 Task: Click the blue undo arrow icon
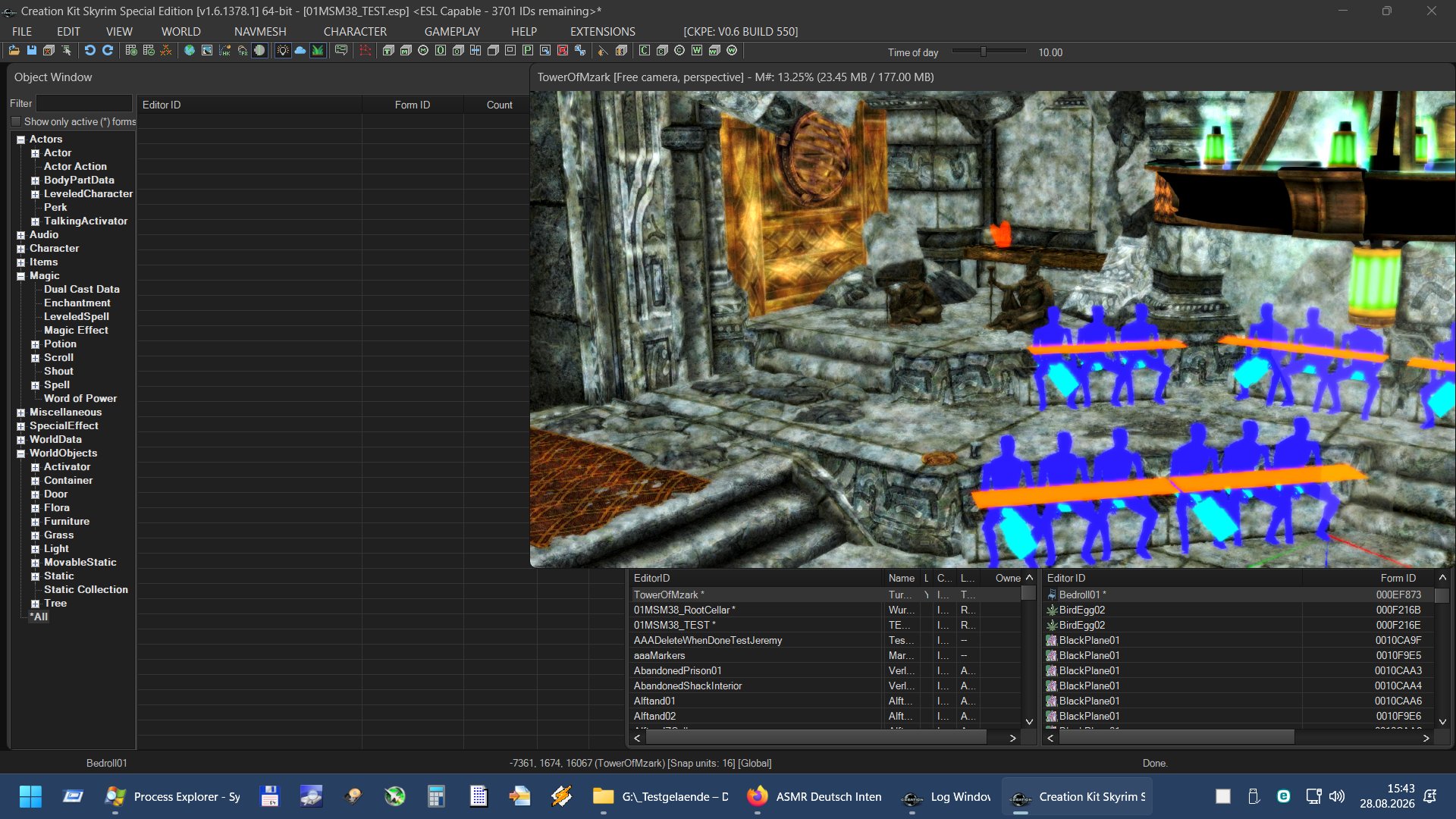90,51
